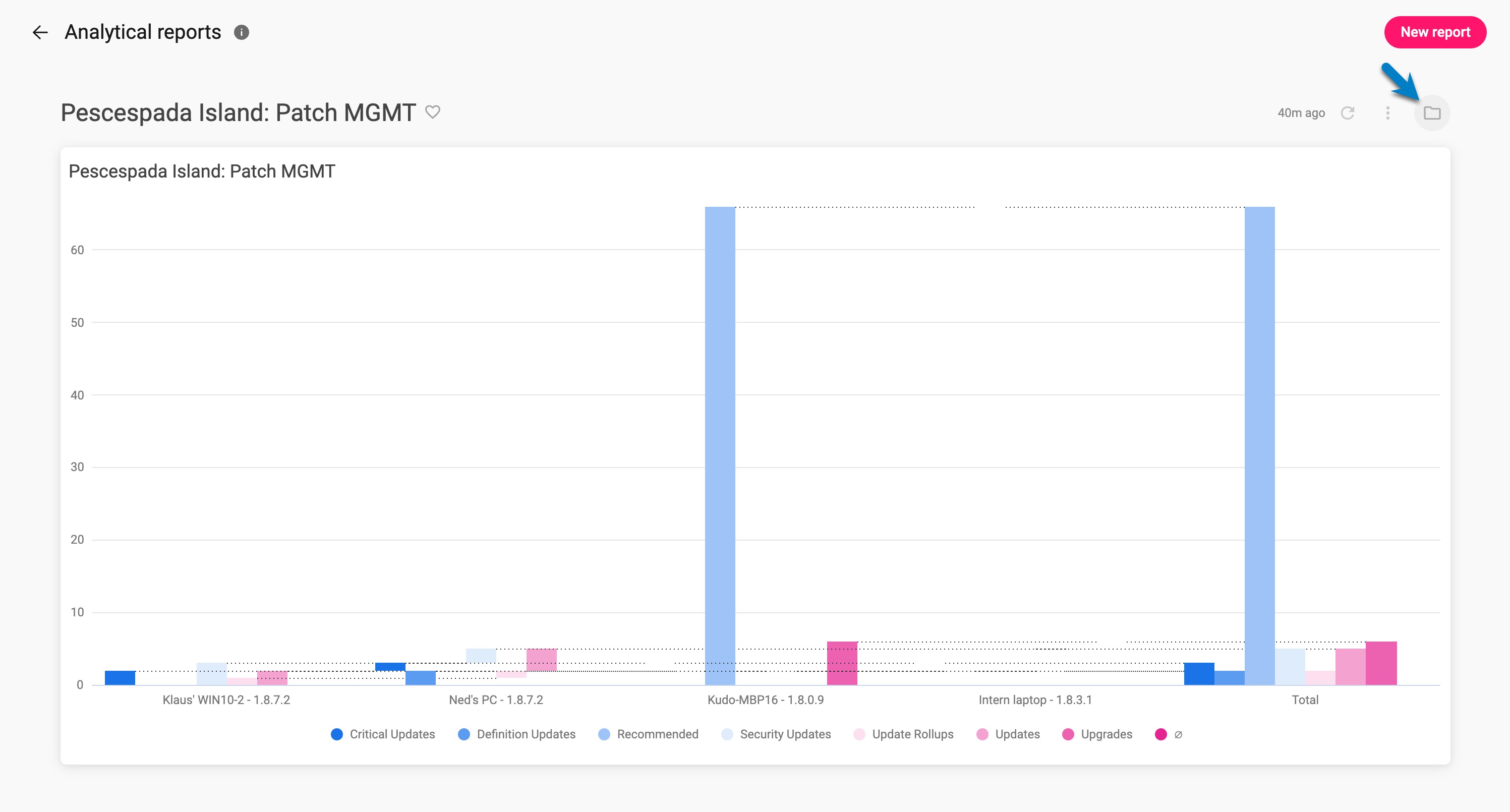
Task: Click the Critical Updates bar in Total
Action: point(1199,674)
